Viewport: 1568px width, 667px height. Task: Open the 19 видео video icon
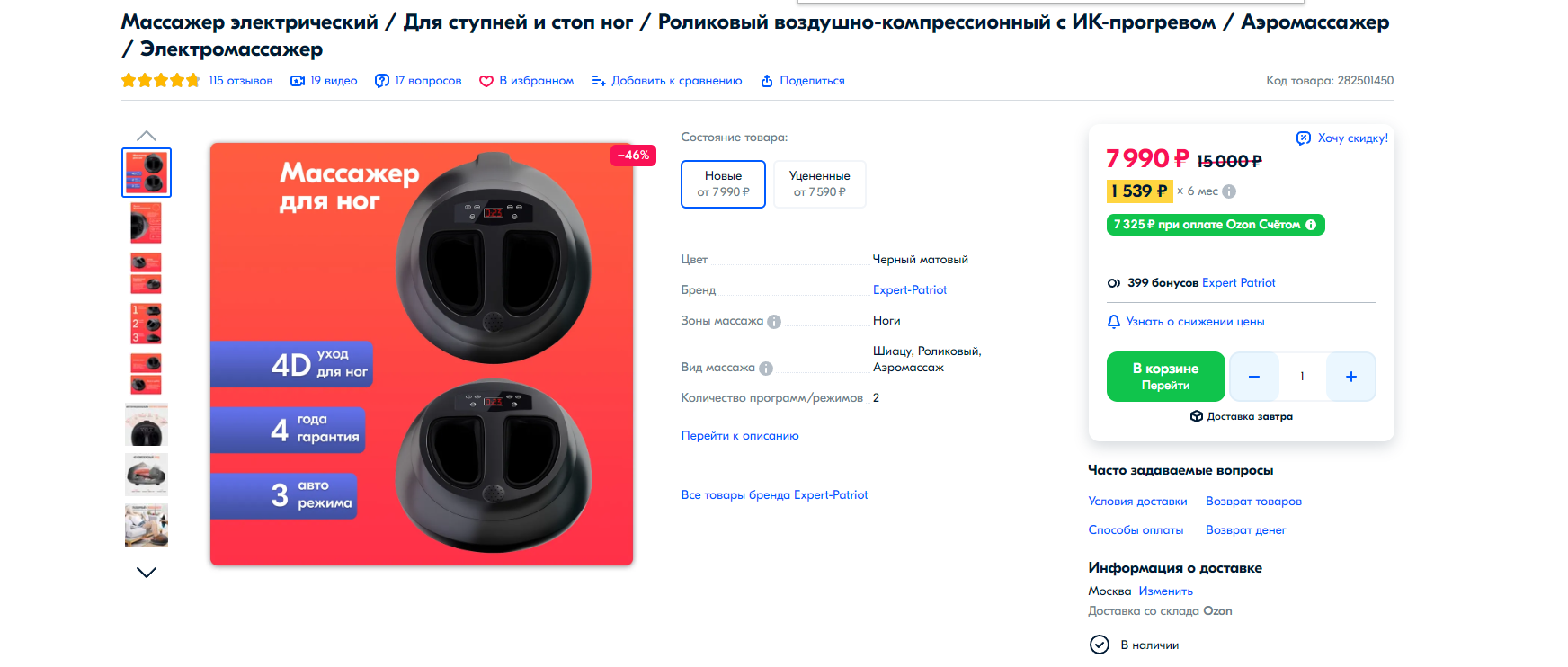[298, 81]
